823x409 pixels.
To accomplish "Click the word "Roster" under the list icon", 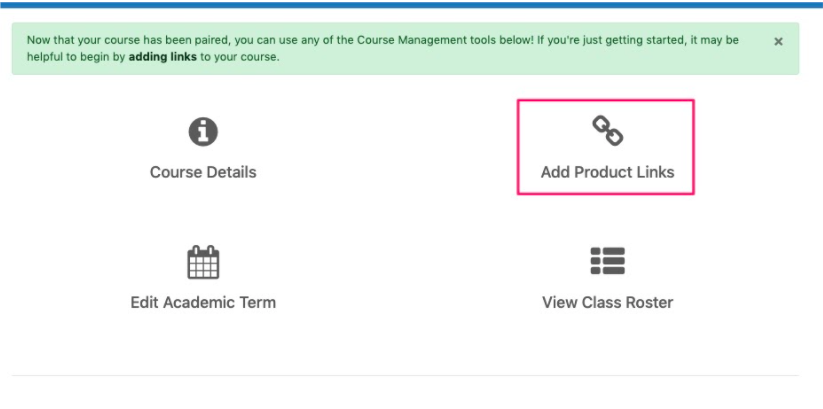I will tap(649, 302).
